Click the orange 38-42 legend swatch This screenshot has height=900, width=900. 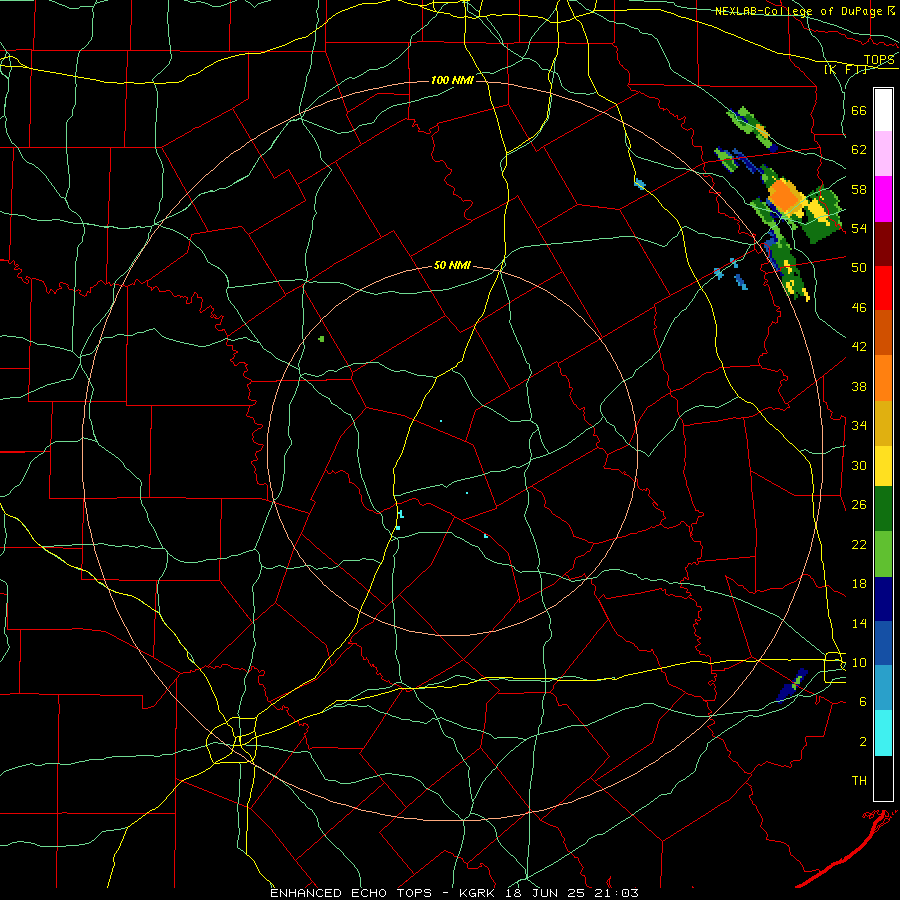(x=883, y=378)
